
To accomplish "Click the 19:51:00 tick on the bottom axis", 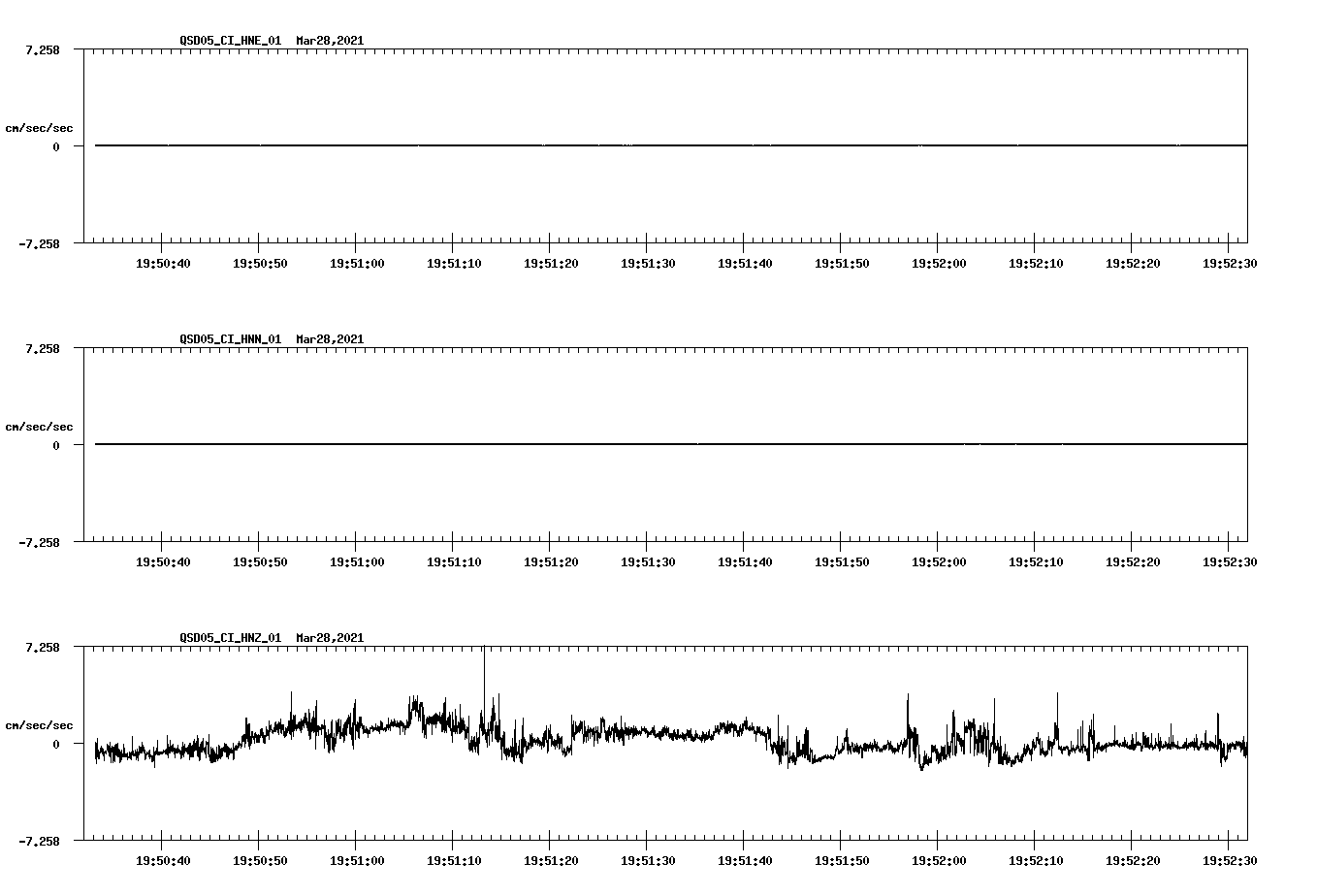I will point(356,842).
